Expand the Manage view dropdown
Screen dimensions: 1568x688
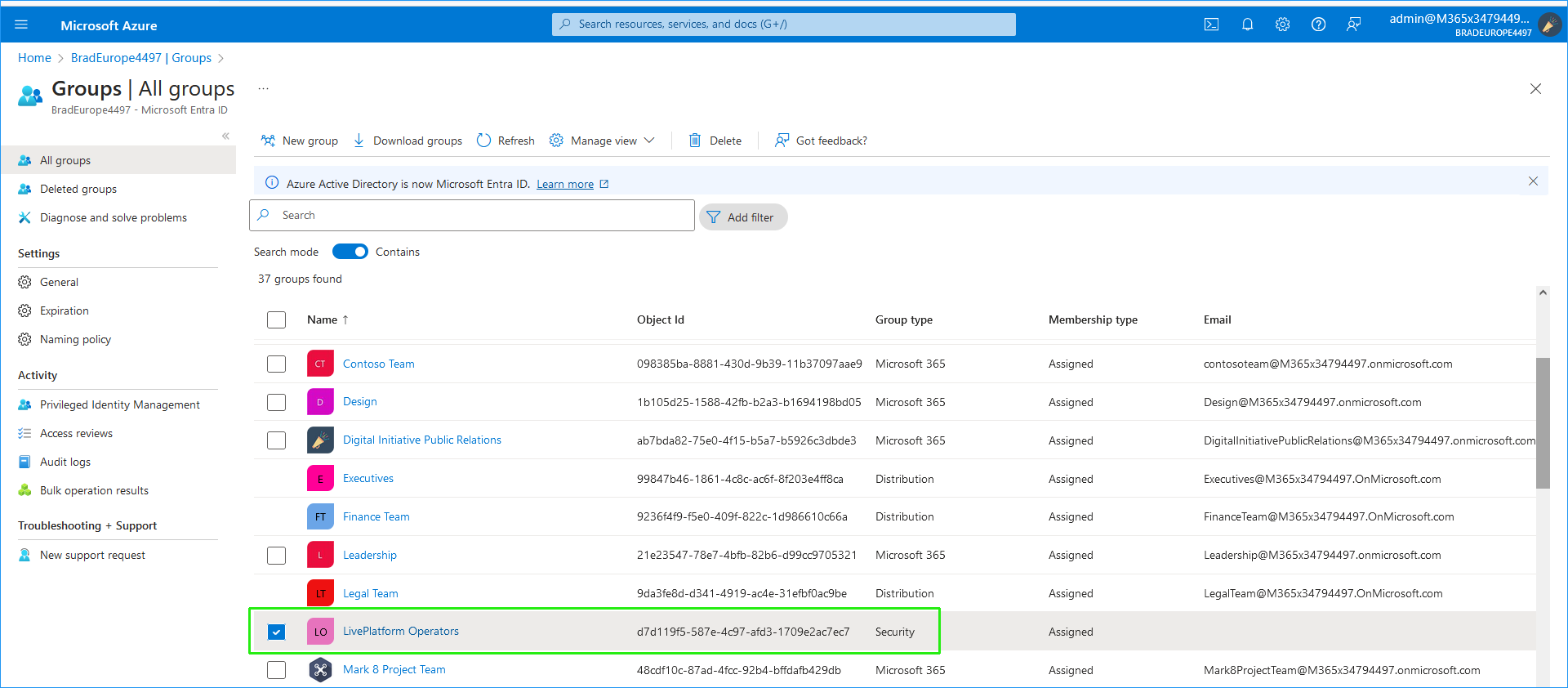(602, 141)
